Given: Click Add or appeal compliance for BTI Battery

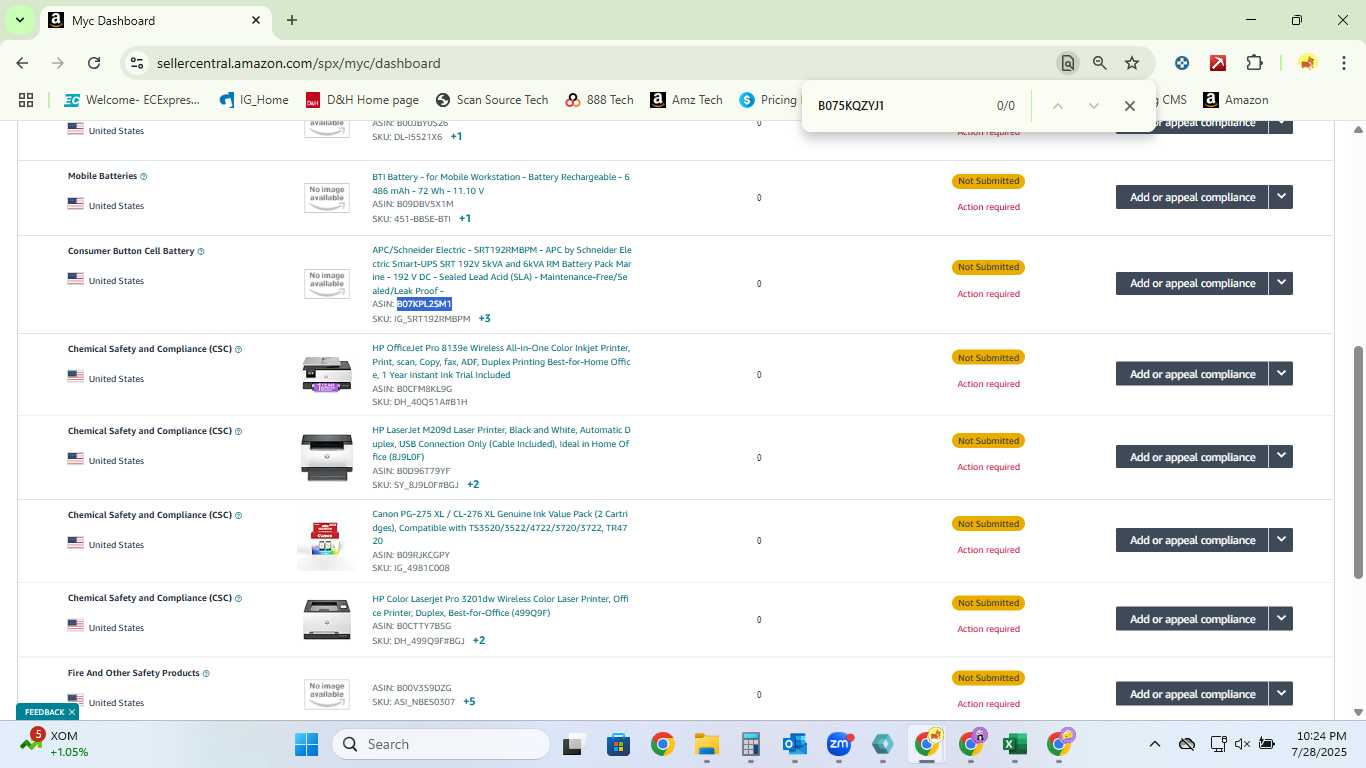Looking at the screenshot, I should coord(1192,197).
